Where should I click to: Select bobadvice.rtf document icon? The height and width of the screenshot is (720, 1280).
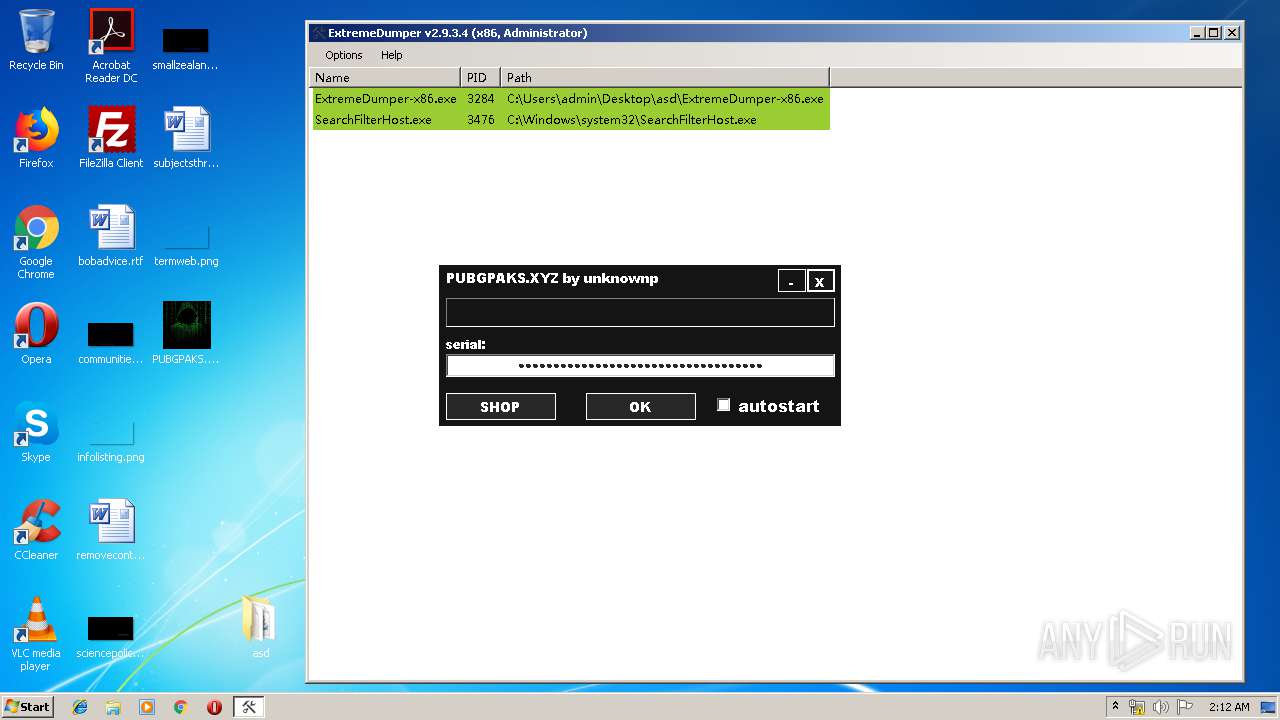coord(111,236)
